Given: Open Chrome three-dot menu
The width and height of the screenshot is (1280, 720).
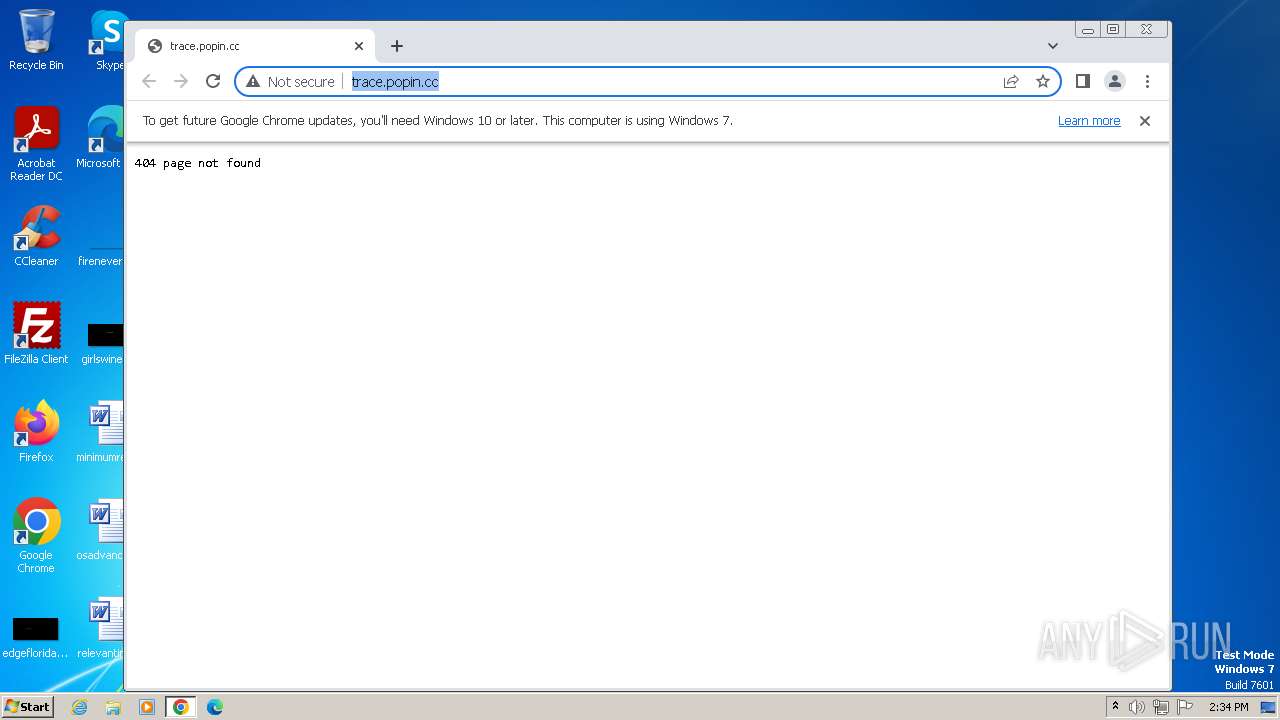Looking at the screenshot, I should (x=1147, y=81).
